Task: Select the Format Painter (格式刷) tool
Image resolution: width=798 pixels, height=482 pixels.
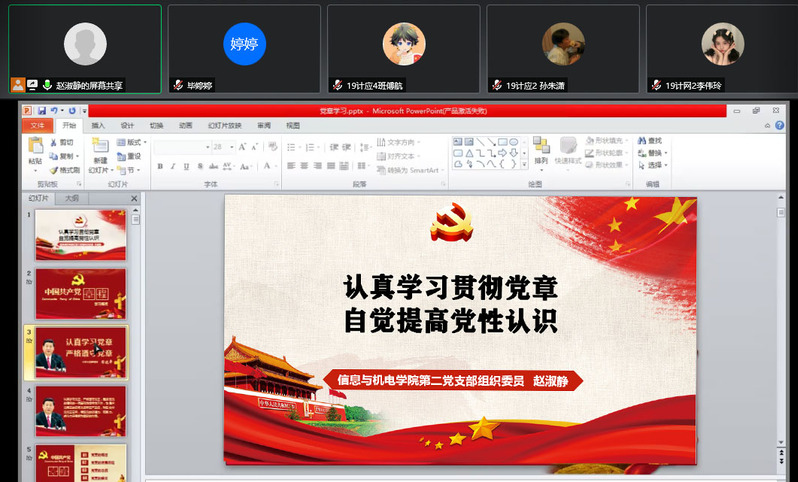Action: [x=54, y=170]
